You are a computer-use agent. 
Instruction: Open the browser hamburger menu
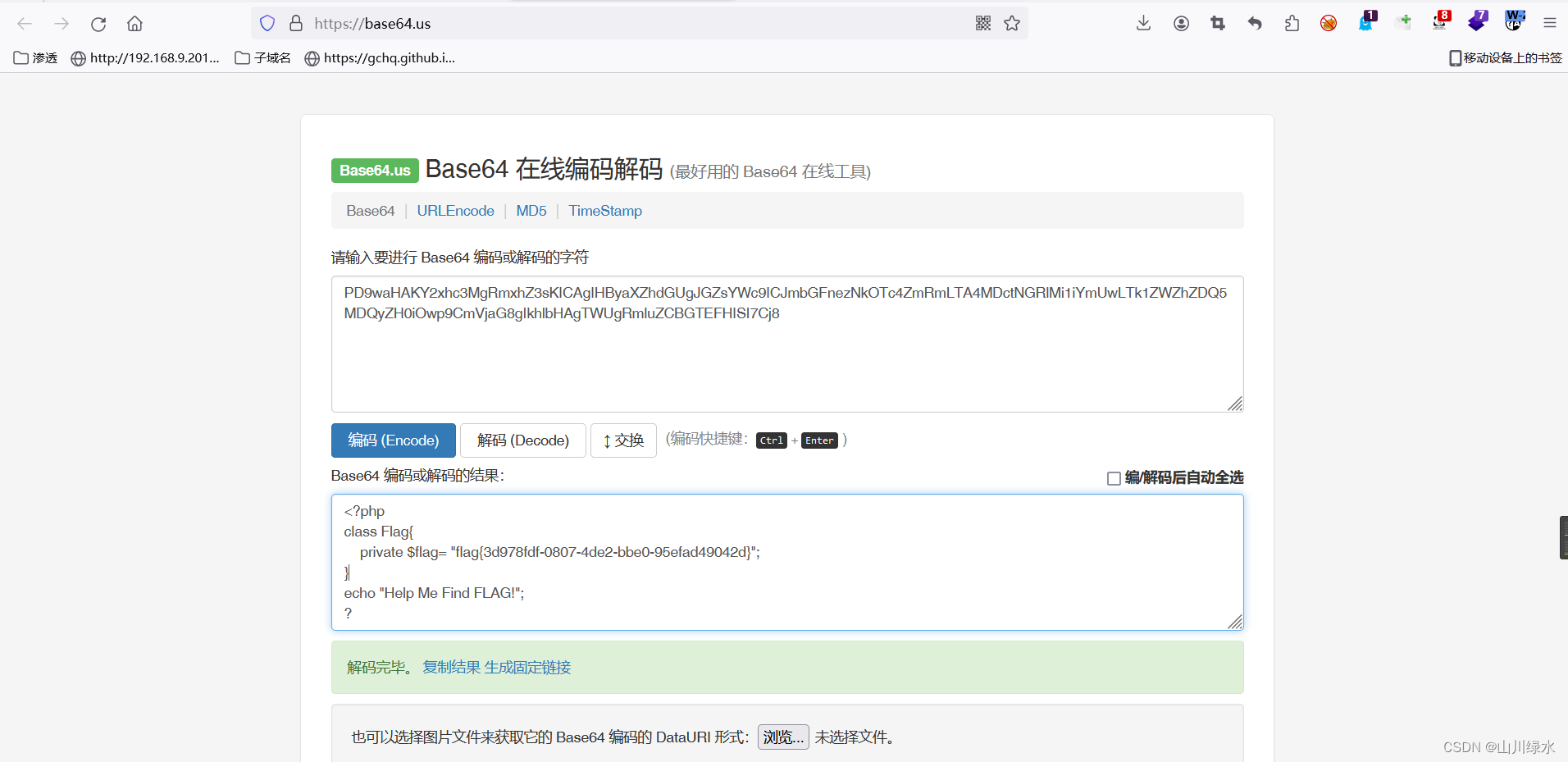(1550, 24)
